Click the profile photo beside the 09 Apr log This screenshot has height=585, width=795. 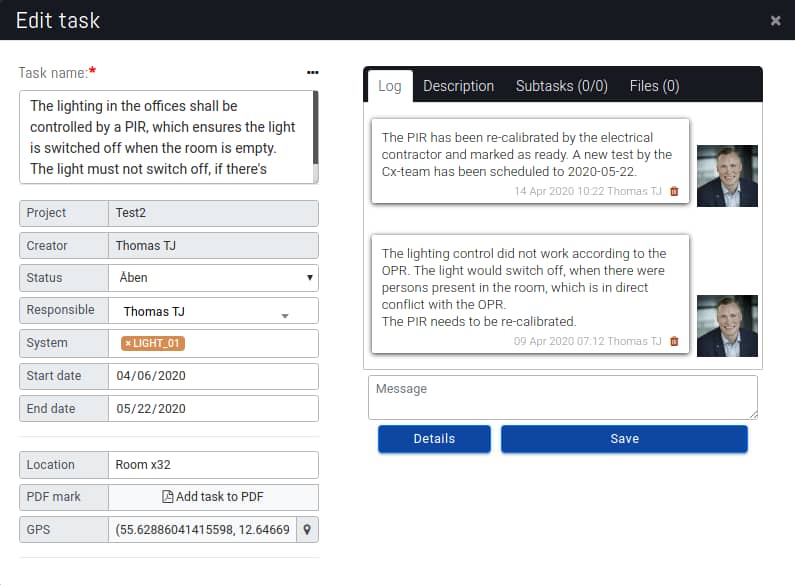click(727, 326)
